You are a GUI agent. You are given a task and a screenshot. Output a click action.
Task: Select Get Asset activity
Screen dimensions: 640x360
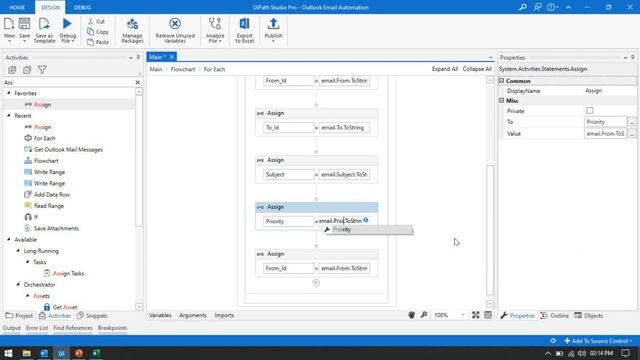(64, 307)
